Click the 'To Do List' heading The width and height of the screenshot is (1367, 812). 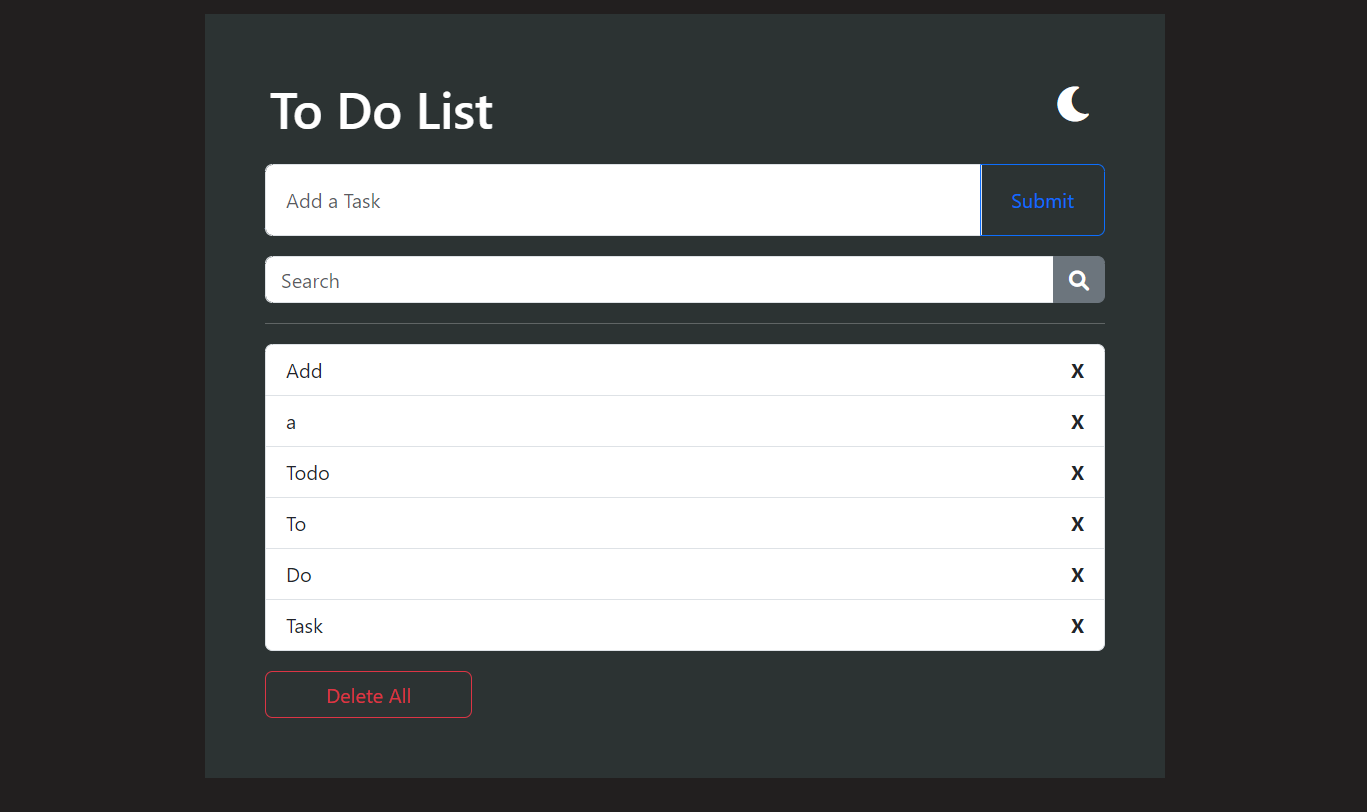point(381,111)
